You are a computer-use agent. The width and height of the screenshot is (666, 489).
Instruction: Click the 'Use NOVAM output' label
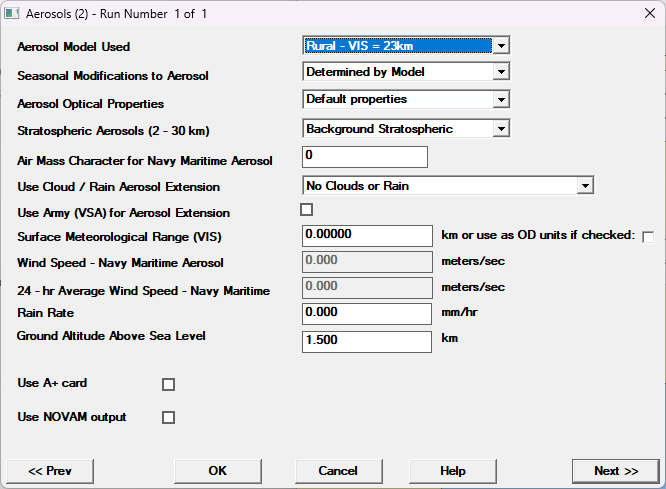pos(72,417)
